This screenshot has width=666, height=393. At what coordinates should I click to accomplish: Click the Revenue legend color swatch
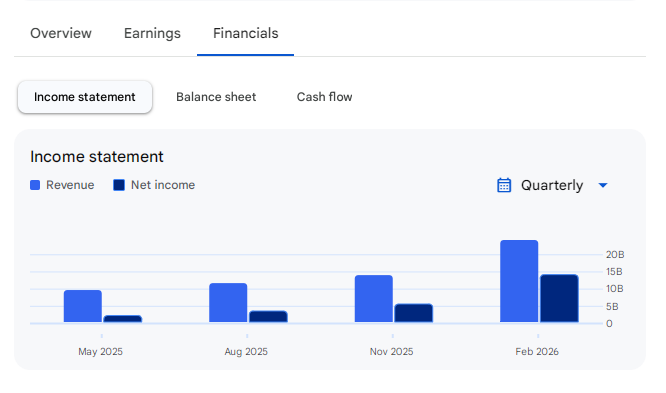pos(35,185)
